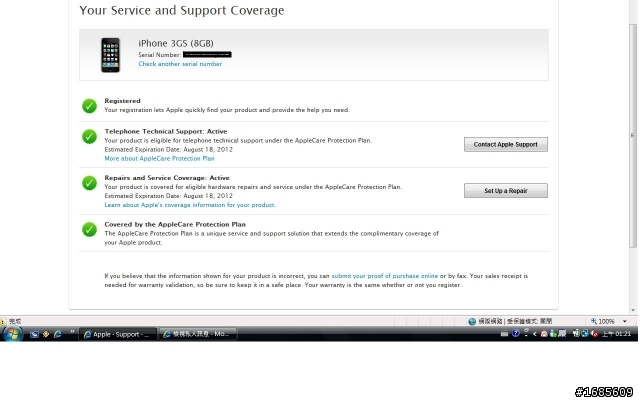Expand hidden tray icons arrow
The width and height of the screenshot is (640, 400).
point(535,334)
